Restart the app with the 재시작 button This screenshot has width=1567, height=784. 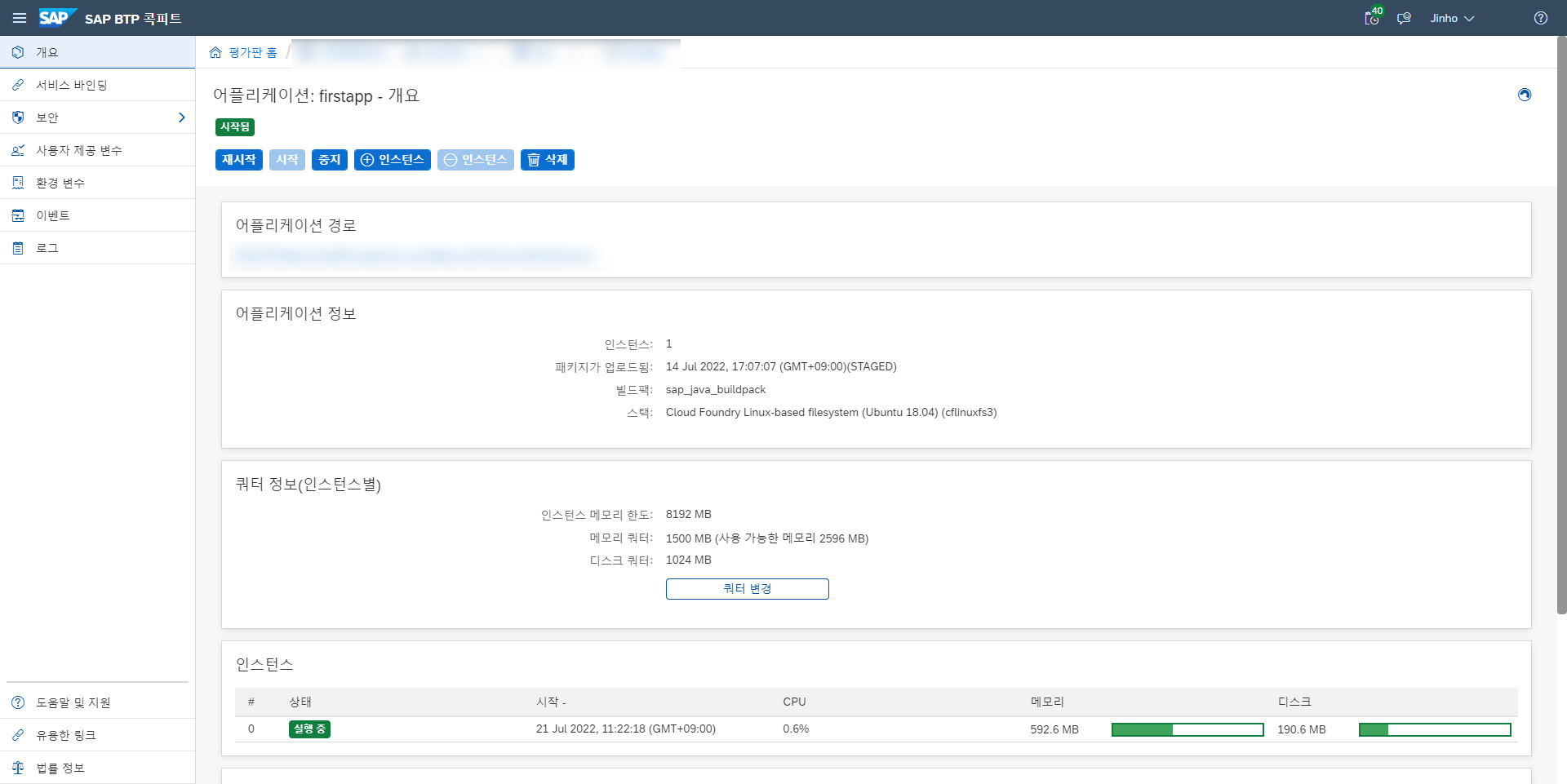(x=238, y=160)
